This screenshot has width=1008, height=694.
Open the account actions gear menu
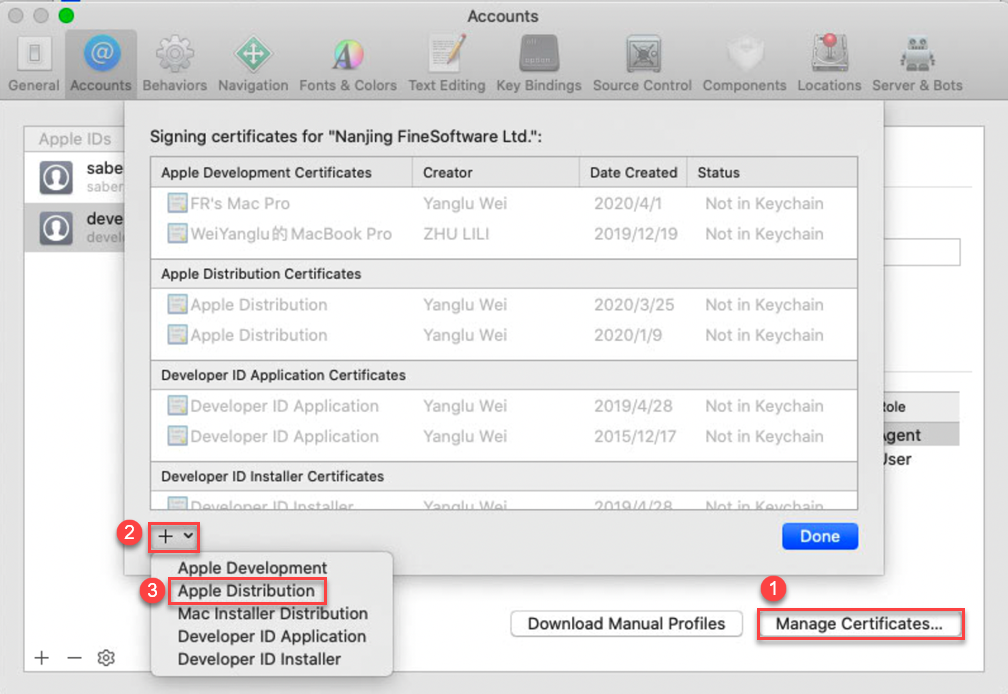point(106,657)
